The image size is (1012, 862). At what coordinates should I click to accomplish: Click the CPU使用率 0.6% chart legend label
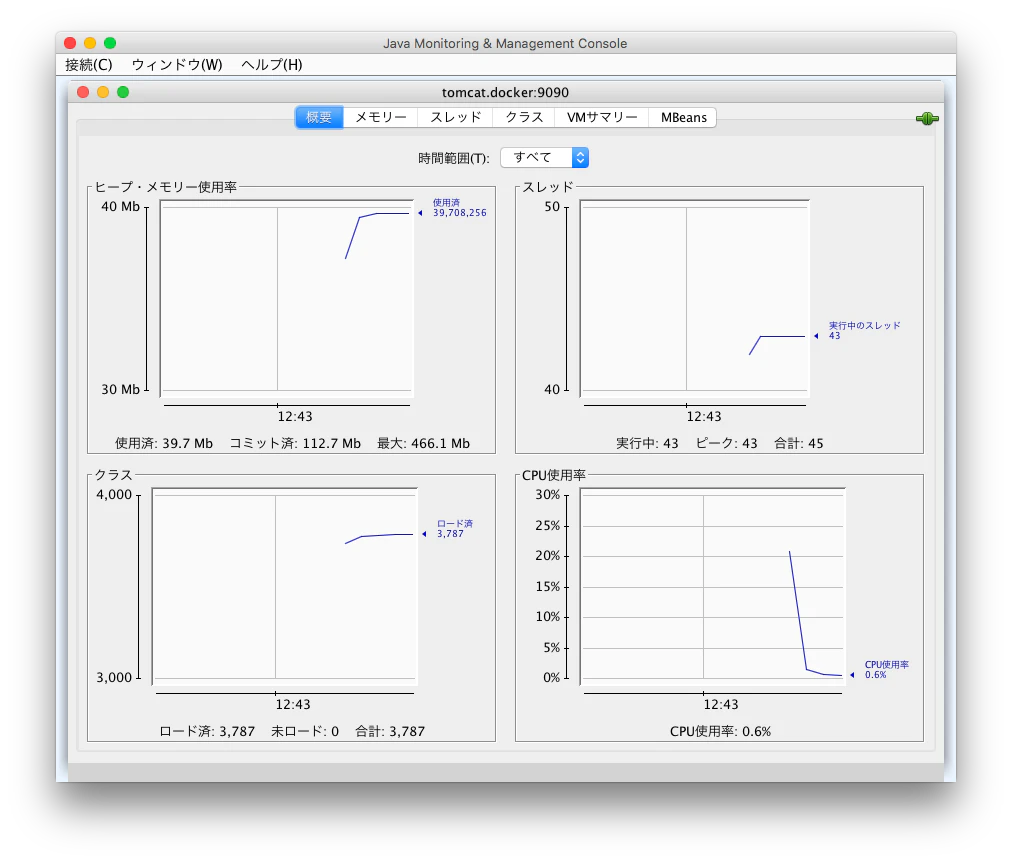pos(886,670)
